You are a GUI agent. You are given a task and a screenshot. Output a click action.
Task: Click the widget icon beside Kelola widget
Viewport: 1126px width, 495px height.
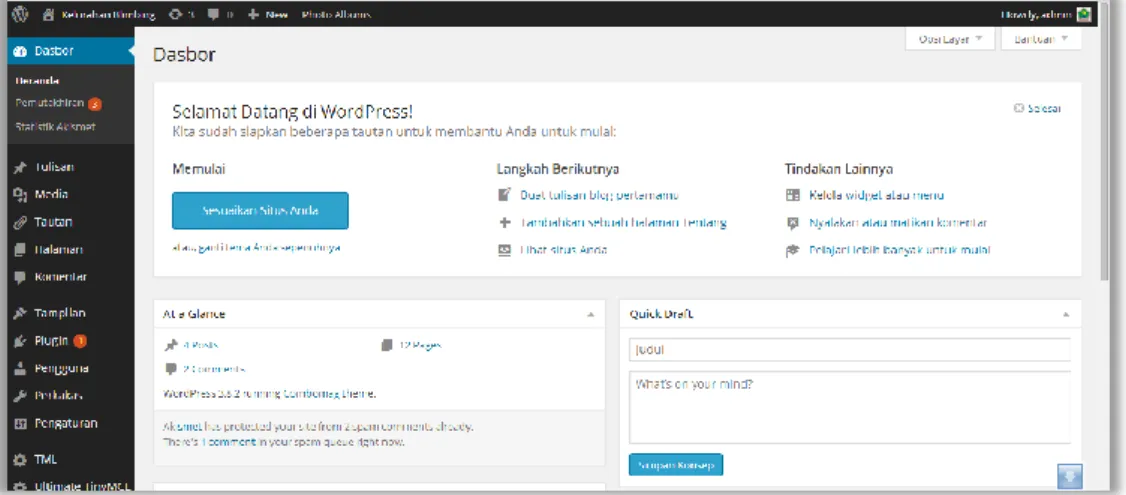click(793, 195)
